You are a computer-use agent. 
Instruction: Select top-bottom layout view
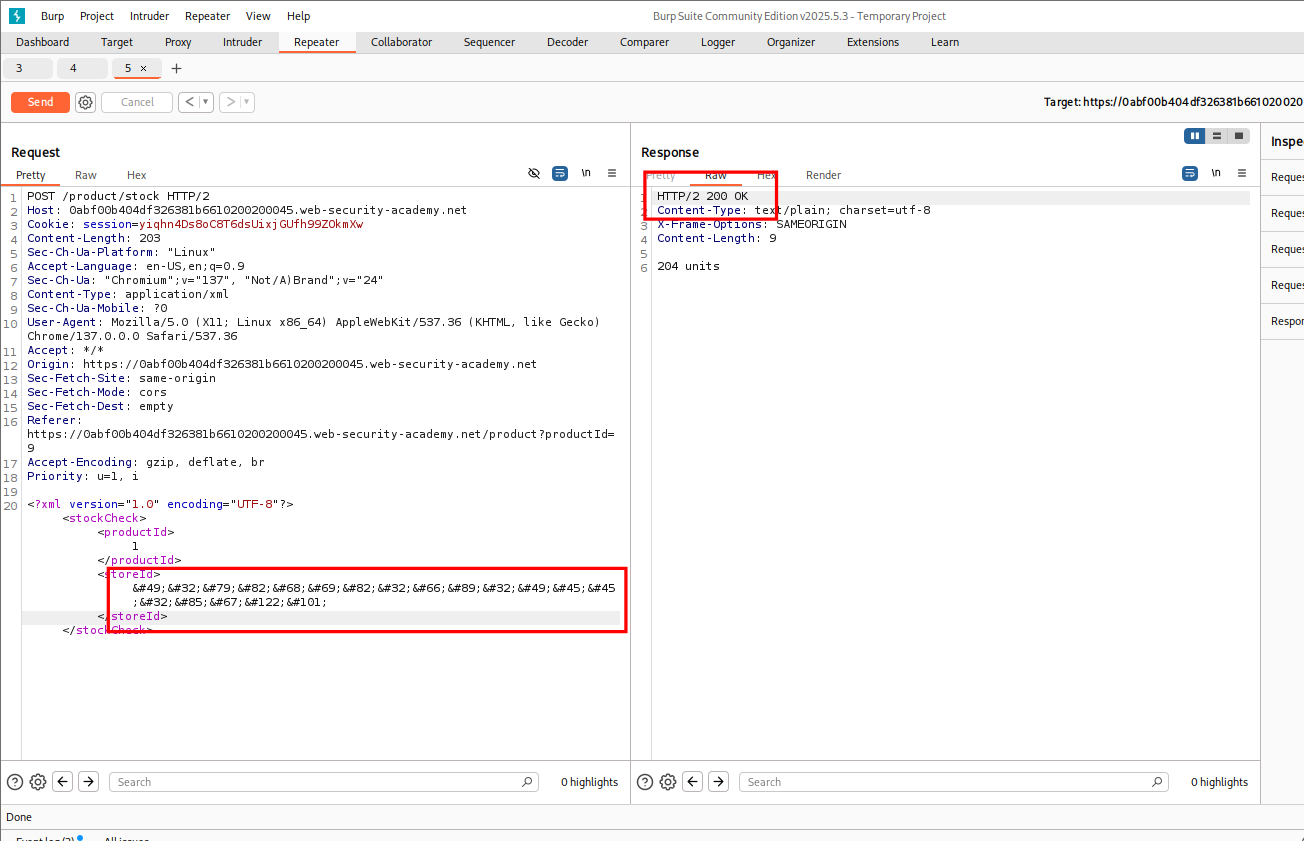click(1217, 136)
